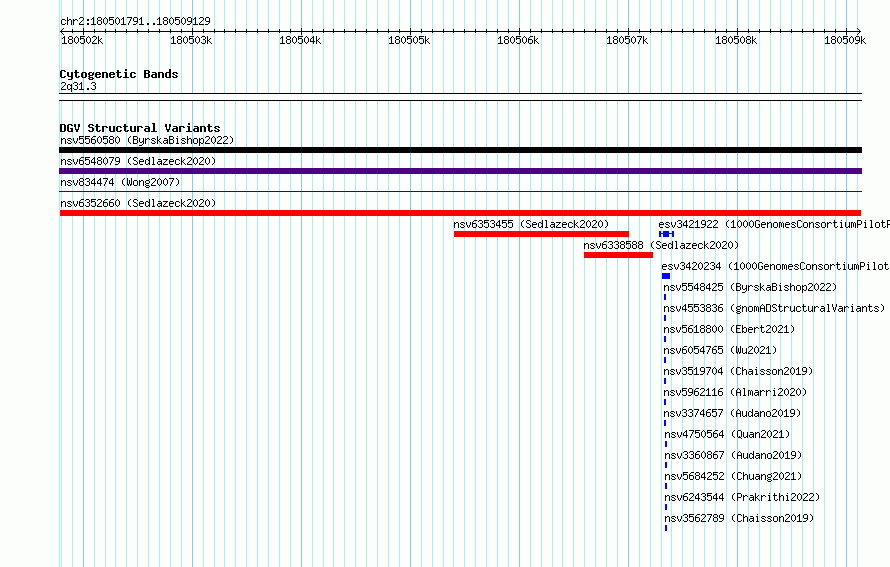Open nsv6352660 (Sedlazeck2020) variant label
The height and width of the screenshot is (567, 890).
click(x=138, y=203)
